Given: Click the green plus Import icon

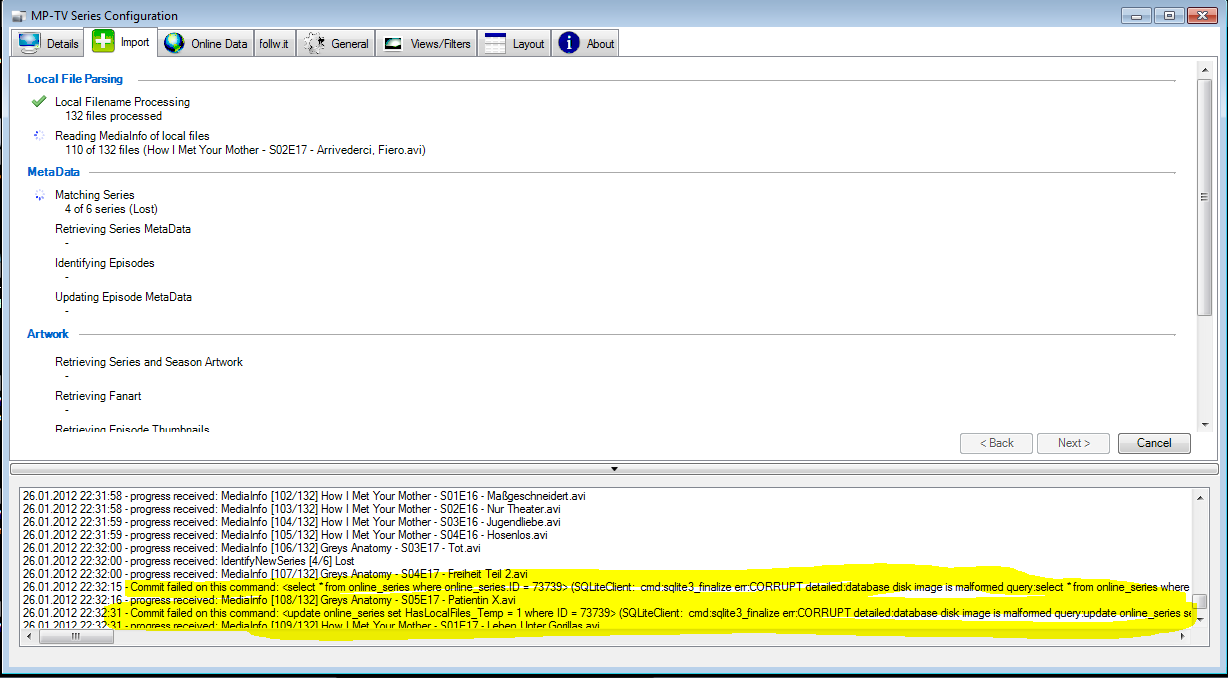Looking at the screenshot, I should 103,42.
